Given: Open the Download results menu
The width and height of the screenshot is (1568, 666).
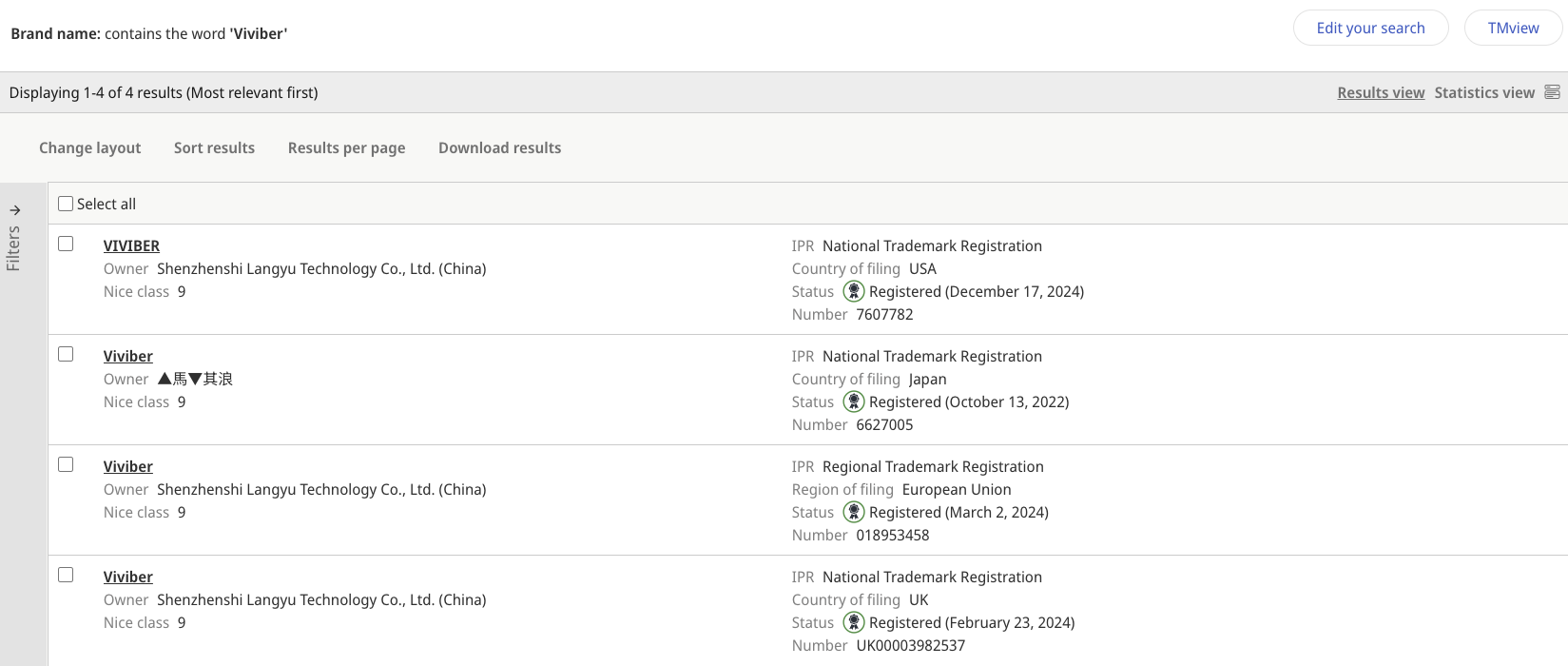Looking at the screenshot, I should tap(500, 147).
